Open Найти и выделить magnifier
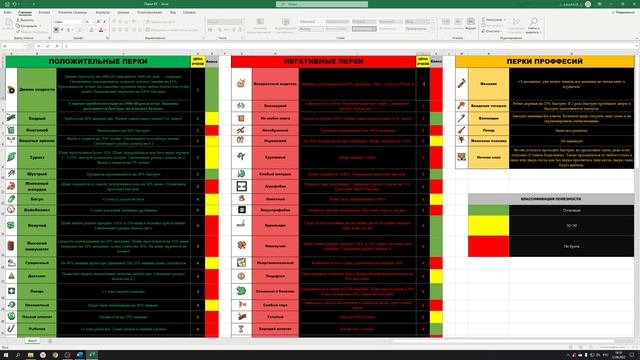The height and width of the screenshot is (360, 640). [534, 25]
